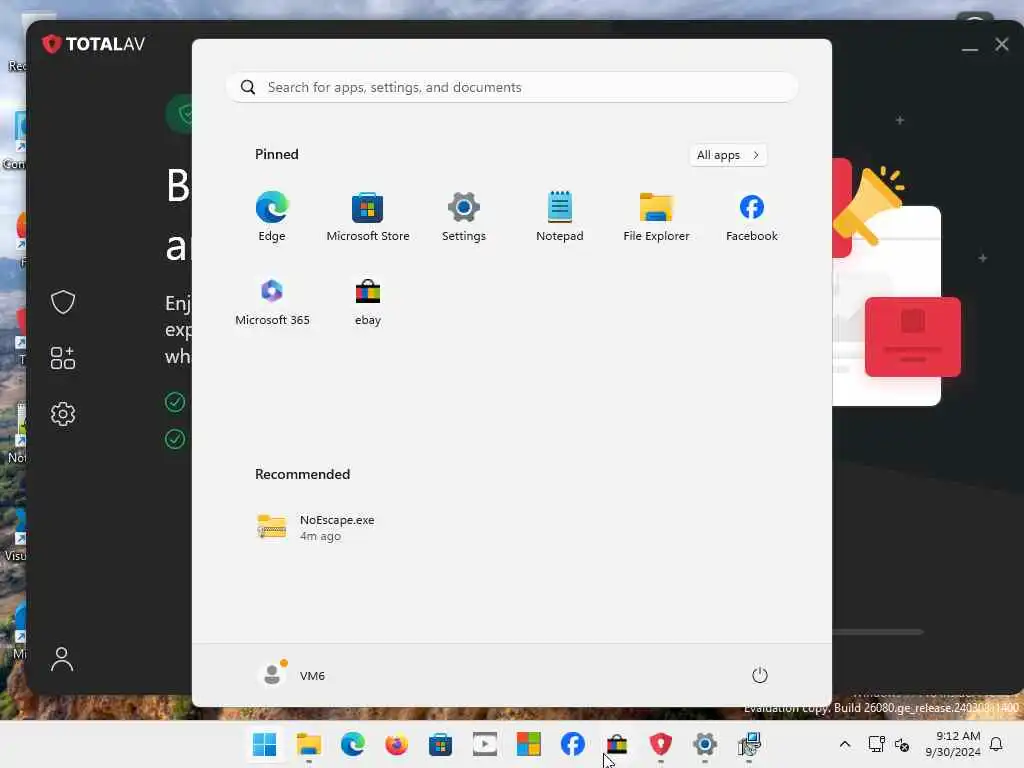1024x768 pixels.
Task: Open the clock showing 9:12 AM
Action: [953, 744]
